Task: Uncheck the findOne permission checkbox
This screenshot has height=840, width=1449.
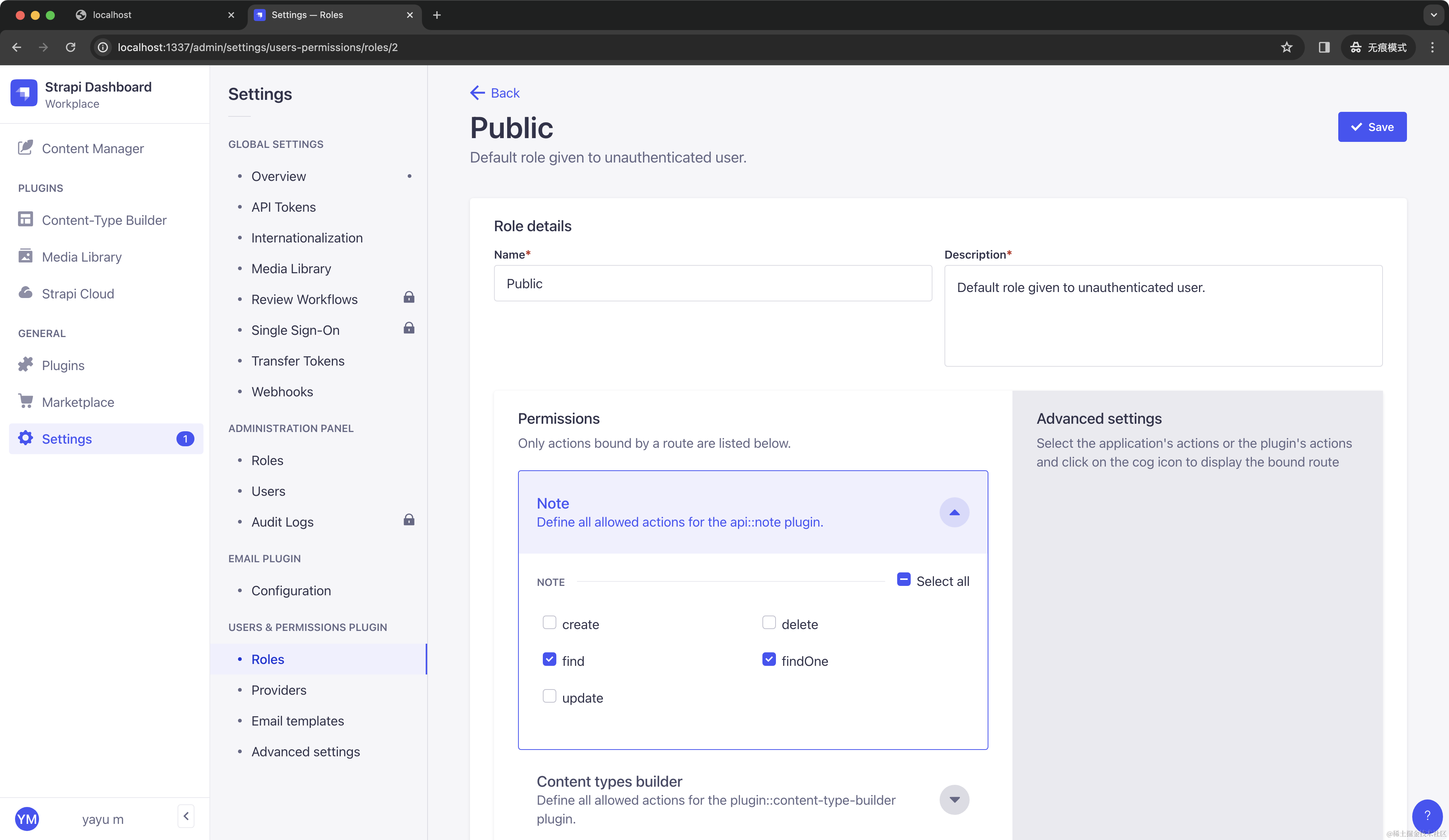Action: point(769,659)
